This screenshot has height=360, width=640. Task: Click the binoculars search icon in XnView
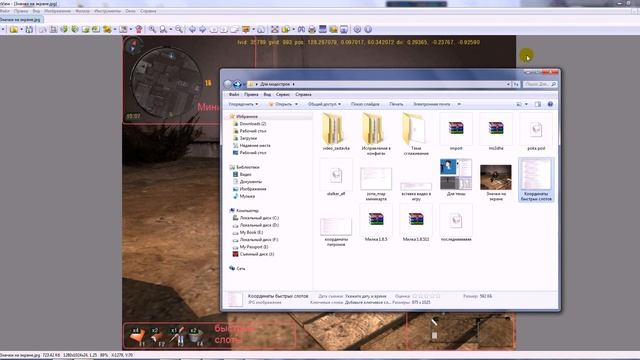click(301, 29)
